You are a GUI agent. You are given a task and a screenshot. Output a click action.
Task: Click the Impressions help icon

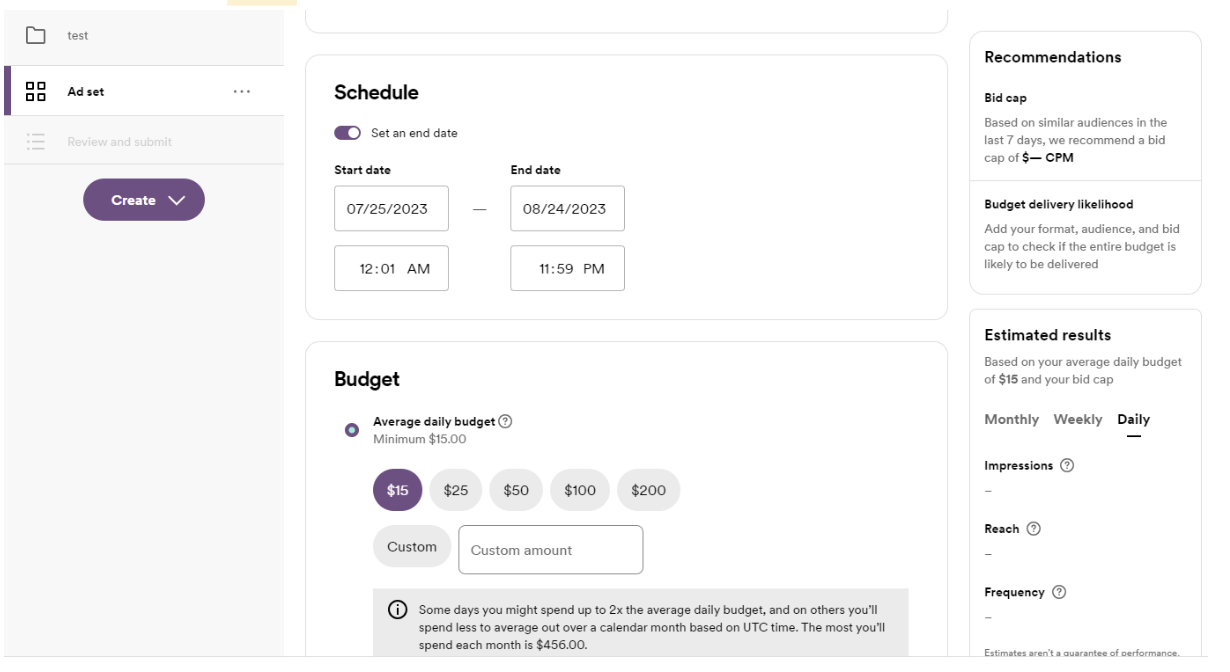1067,466
